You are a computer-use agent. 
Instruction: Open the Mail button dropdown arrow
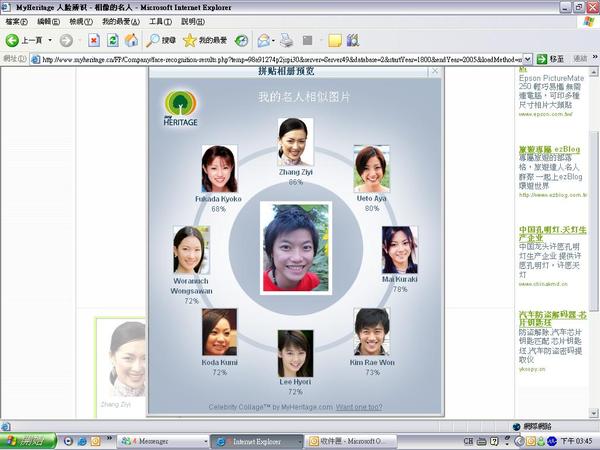[x=273, y=40]
